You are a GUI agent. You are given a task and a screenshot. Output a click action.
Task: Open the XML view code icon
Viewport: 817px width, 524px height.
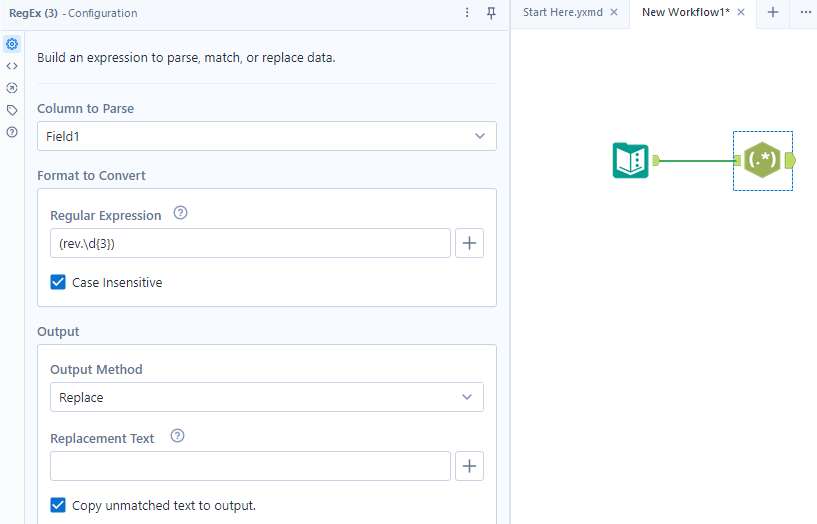12,66
